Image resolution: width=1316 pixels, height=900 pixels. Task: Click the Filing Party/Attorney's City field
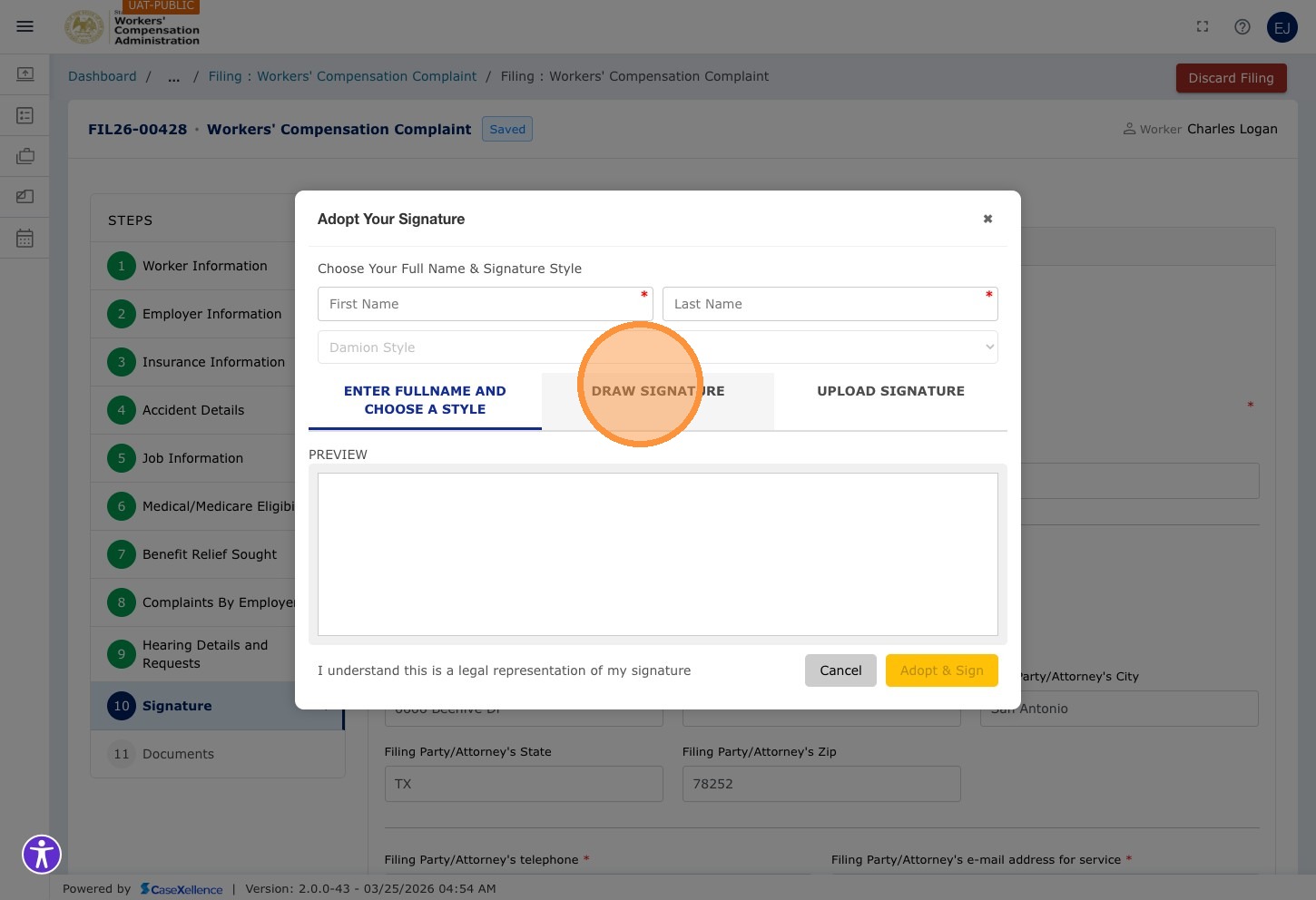[x=1119, y=709]
